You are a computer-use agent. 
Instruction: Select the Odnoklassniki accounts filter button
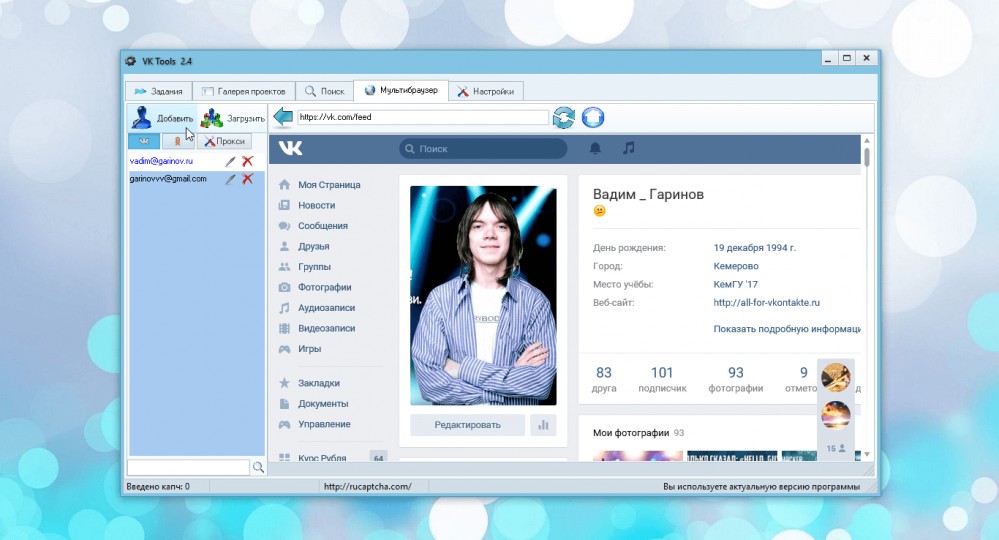click(x=178, y=141)
